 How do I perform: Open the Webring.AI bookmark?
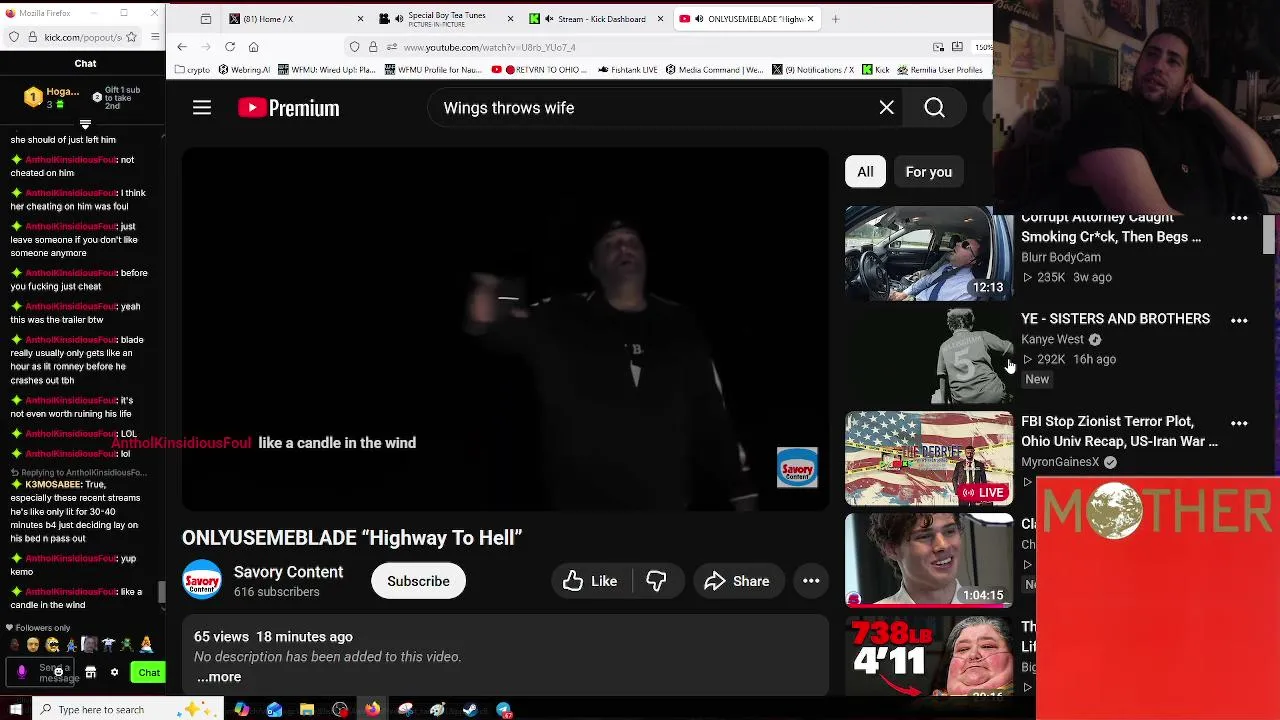(x=243, y=70)
